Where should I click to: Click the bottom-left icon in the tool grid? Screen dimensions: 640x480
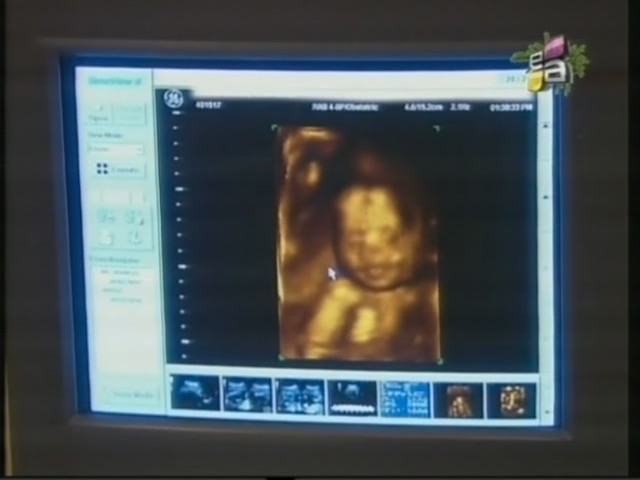106,237
